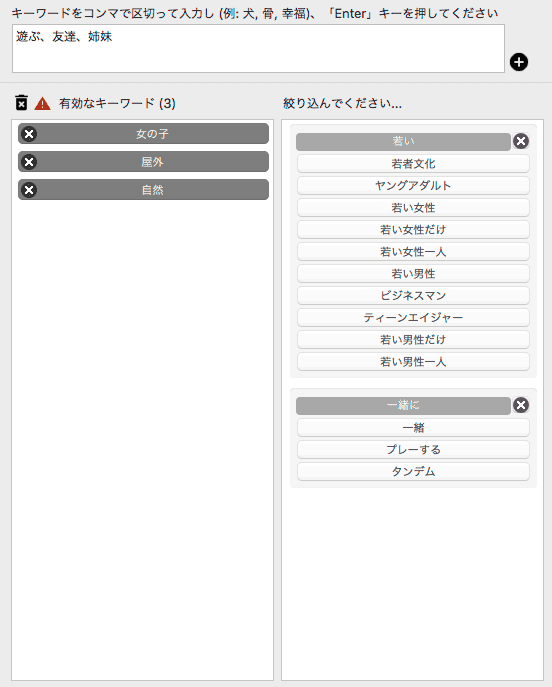Select the ティーンエイジャー option
552x687 pixels.
[x=413, y=317]
